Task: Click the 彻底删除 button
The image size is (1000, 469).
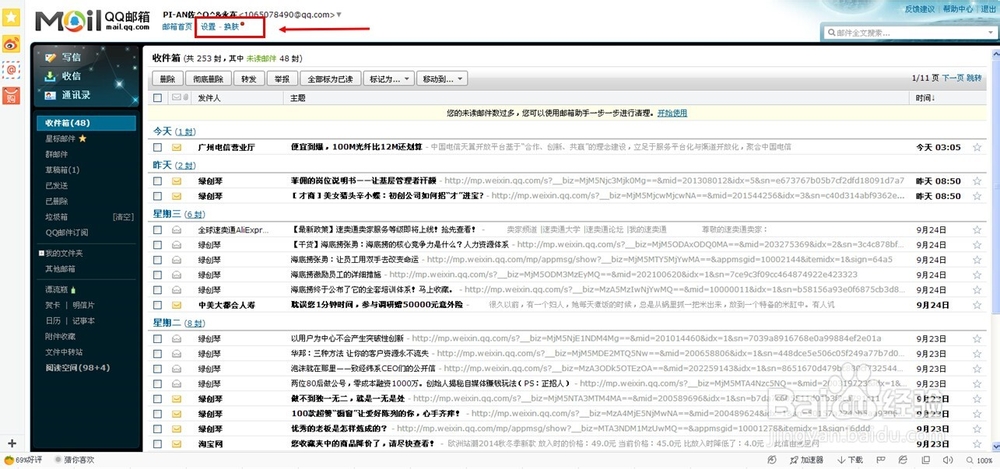Action: (209, 79)
